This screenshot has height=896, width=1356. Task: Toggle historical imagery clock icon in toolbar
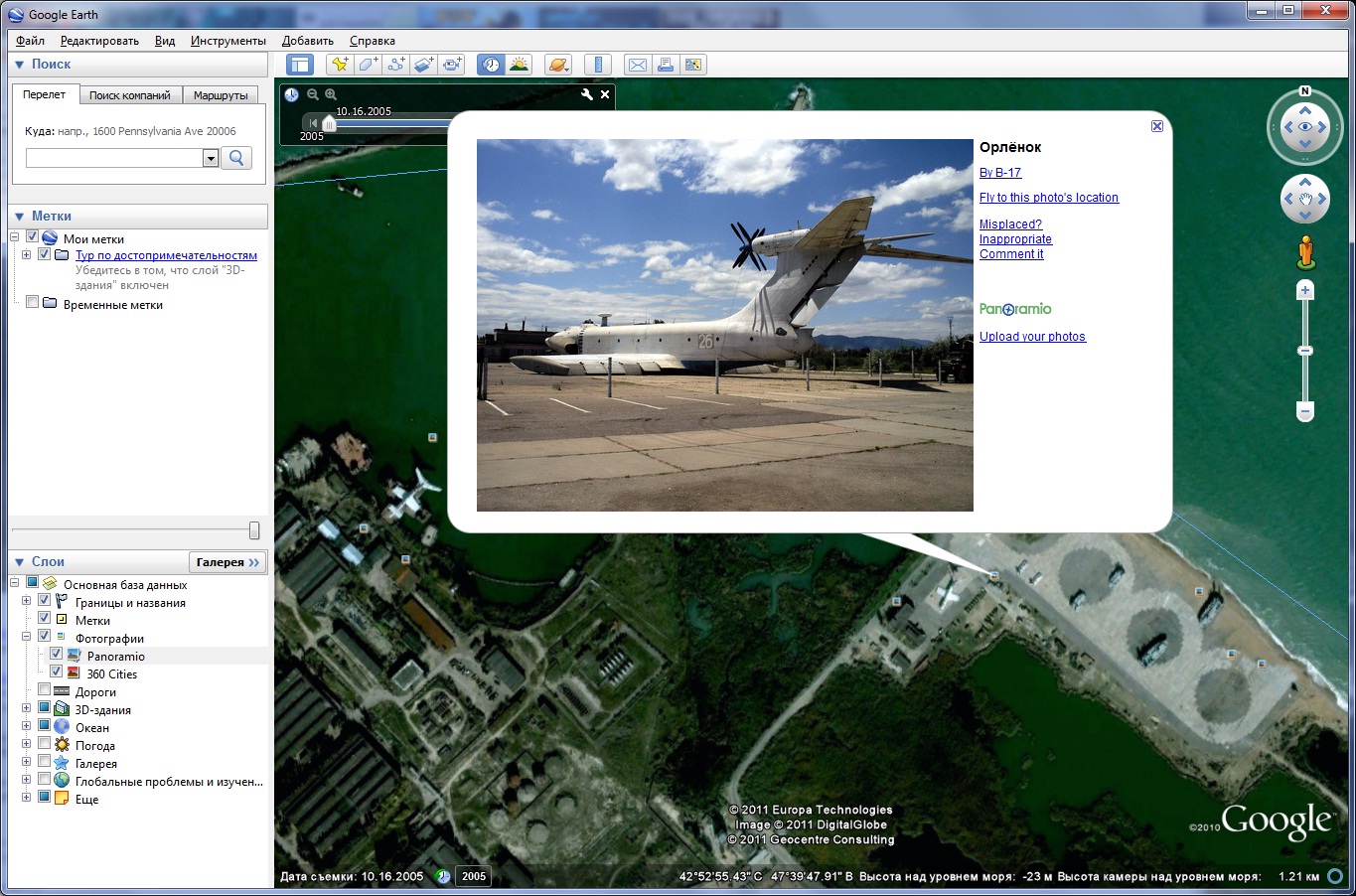click(491, 65)
